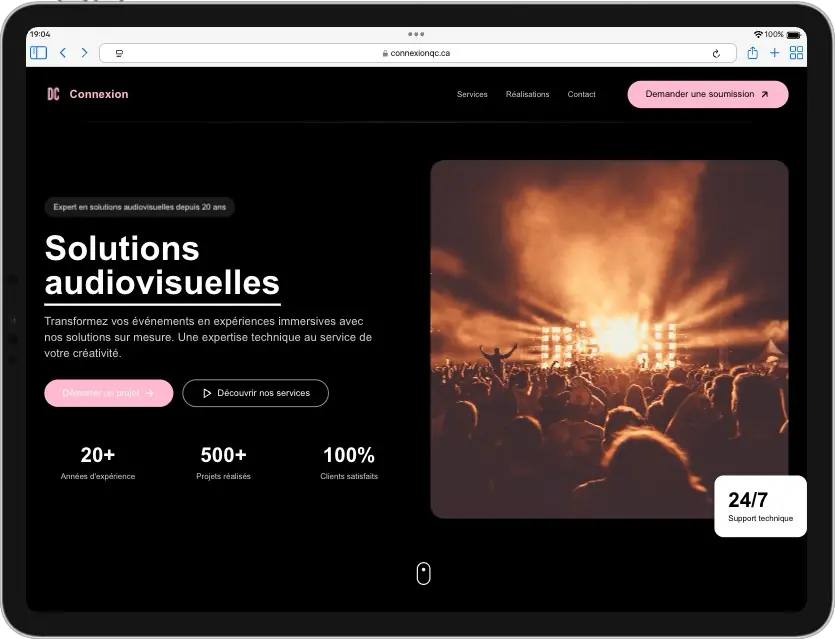Click the concert hero image
Screen dimensions: 835x639
[x=609, y=339]
